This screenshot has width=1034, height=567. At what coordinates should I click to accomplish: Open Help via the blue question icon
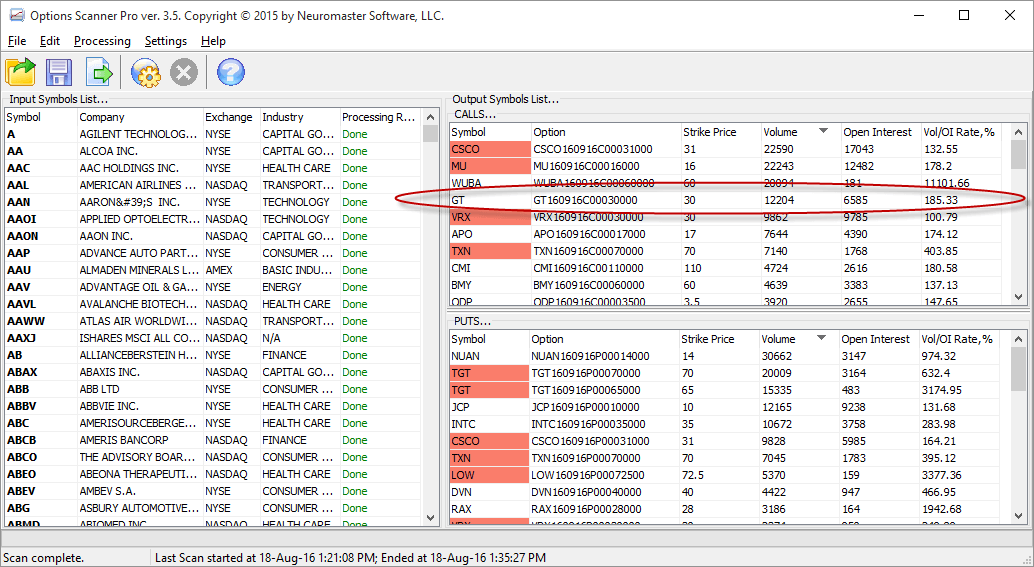(231, 72)
